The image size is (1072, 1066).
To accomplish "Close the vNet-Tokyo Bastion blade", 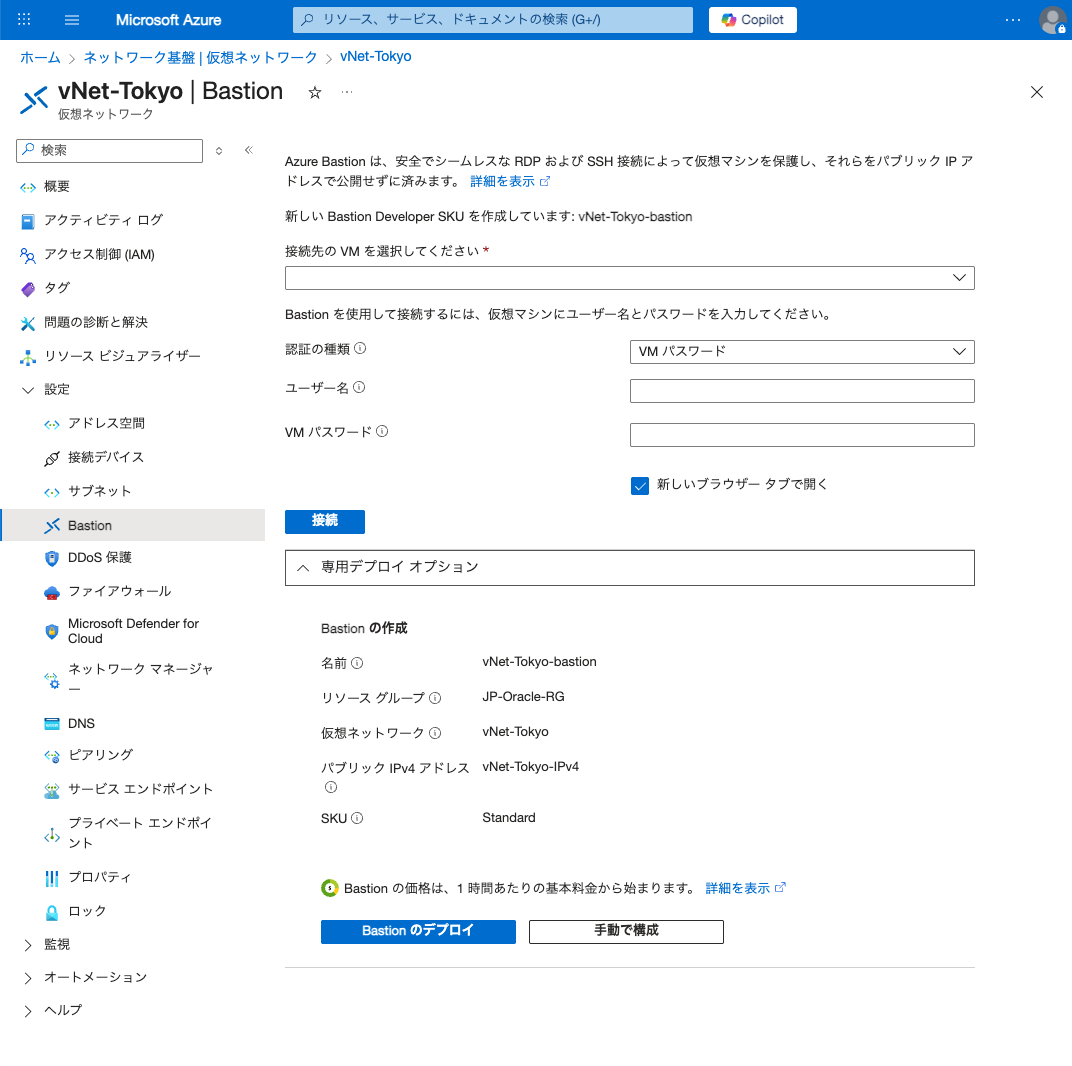I will pos(1036,92).
